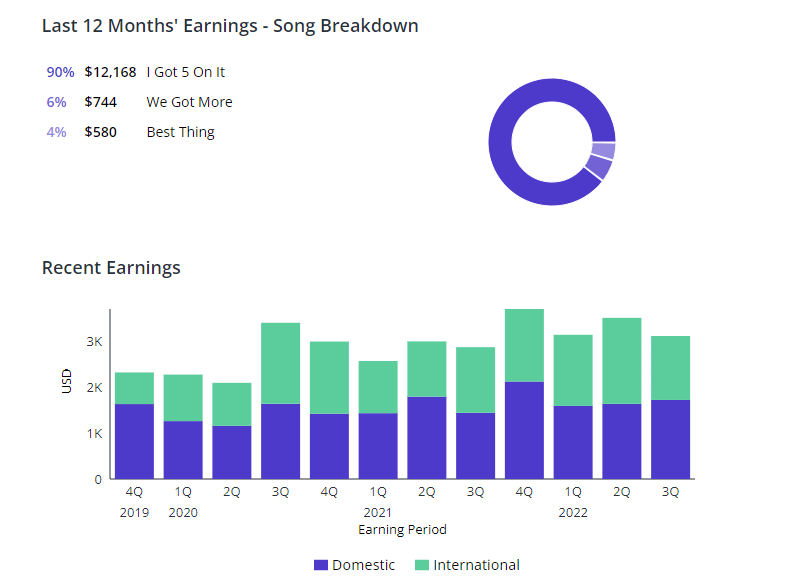Image resolution: width=812 pixels, height=576 pixels.
Task: Click the $12,168 earnings amount
Action: (110, 72)
